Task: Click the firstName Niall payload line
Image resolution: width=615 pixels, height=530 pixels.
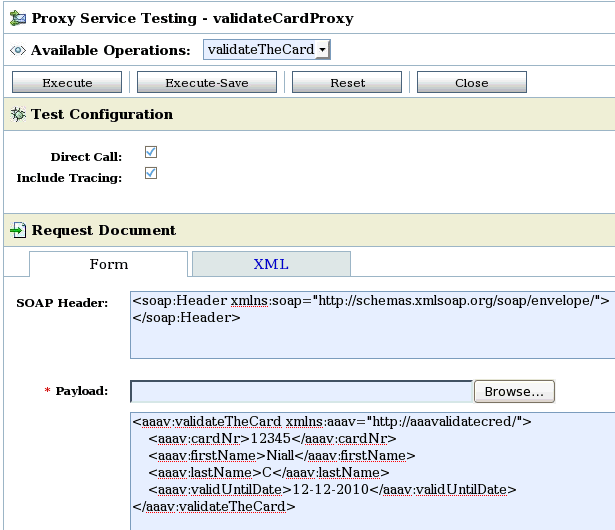Action: click(282, 455)
